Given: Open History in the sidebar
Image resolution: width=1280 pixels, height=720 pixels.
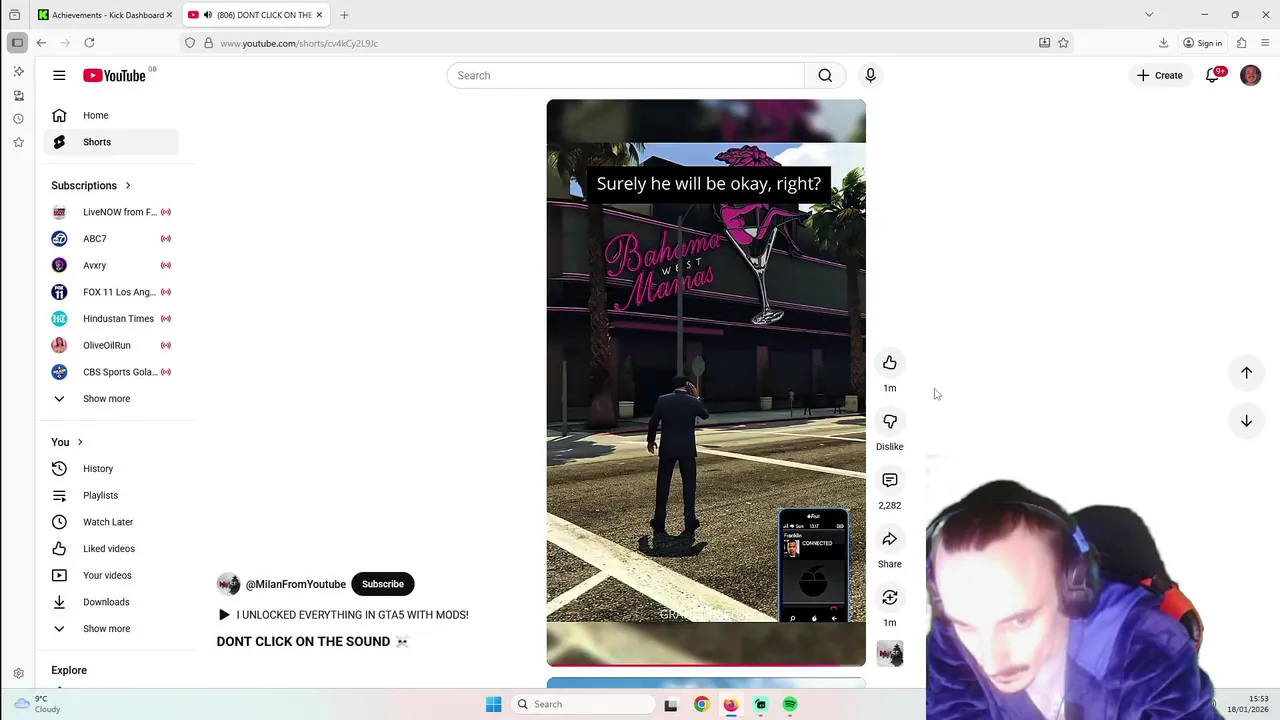Looking at the screenshot, I should (111, 468).
